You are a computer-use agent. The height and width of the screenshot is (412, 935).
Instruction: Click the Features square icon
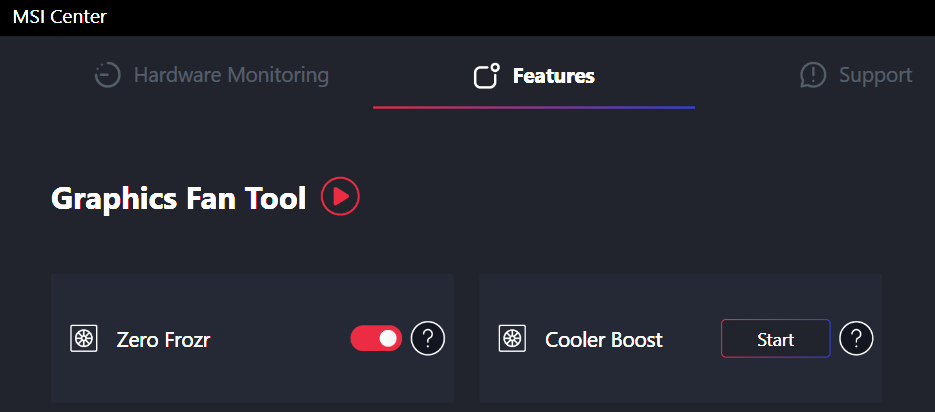pos(486,76)
